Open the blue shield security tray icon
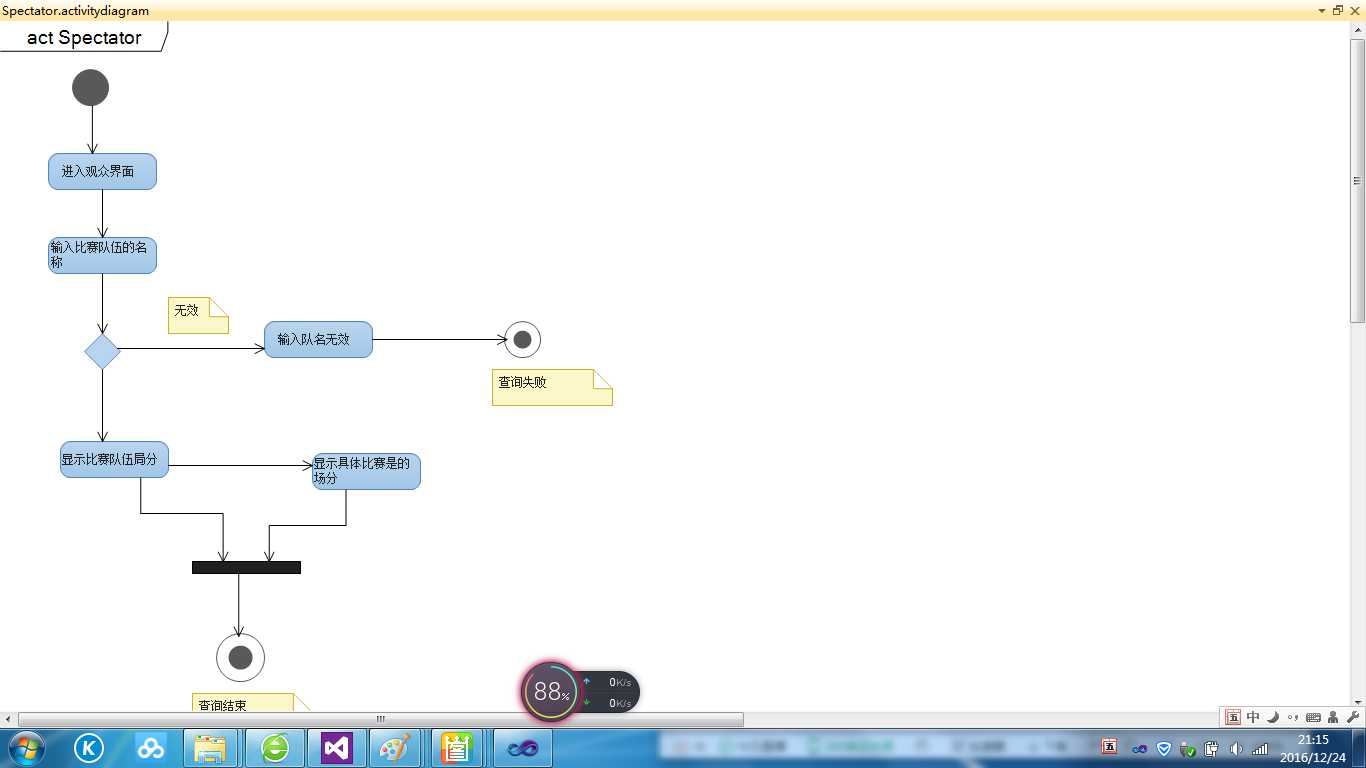 pos(1164,748)
